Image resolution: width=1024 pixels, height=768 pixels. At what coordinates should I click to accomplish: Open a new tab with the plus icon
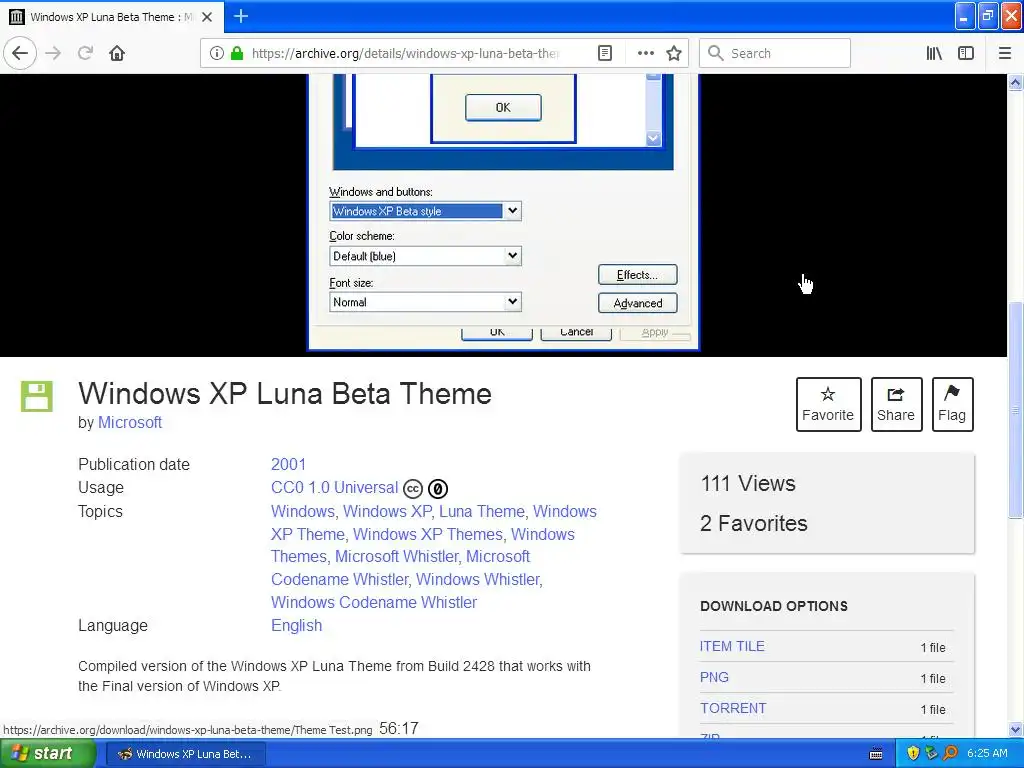tap(241, 16)
